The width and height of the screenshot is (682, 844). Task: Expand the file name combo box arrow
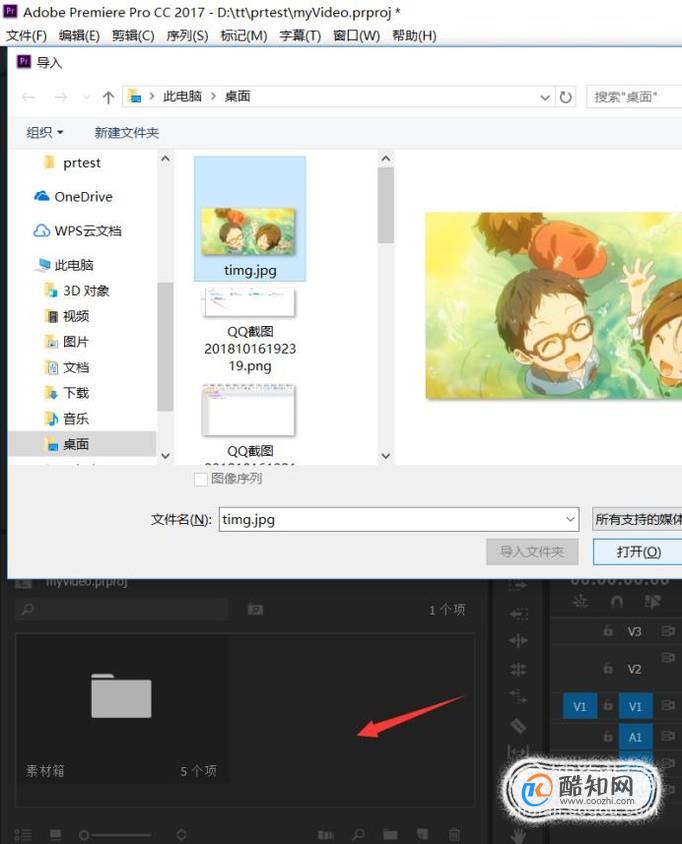coord(570,519)
